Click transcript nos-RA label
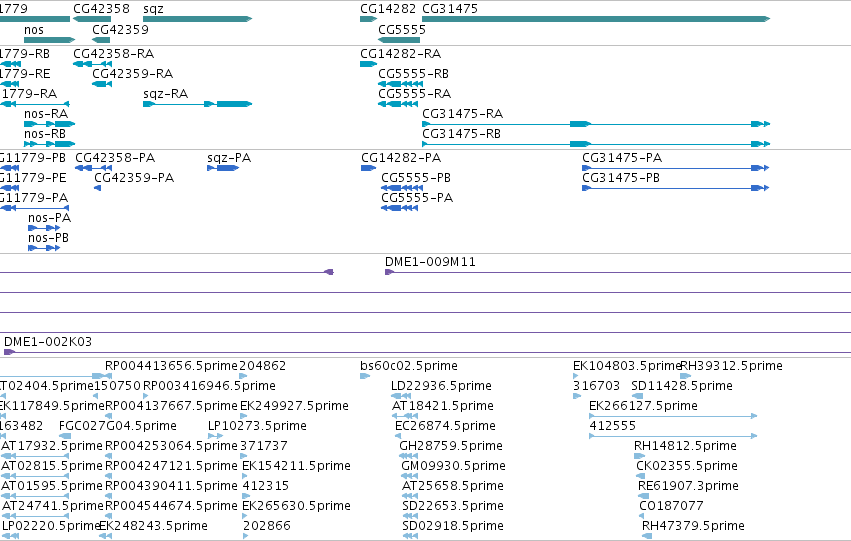 point(46,114)
